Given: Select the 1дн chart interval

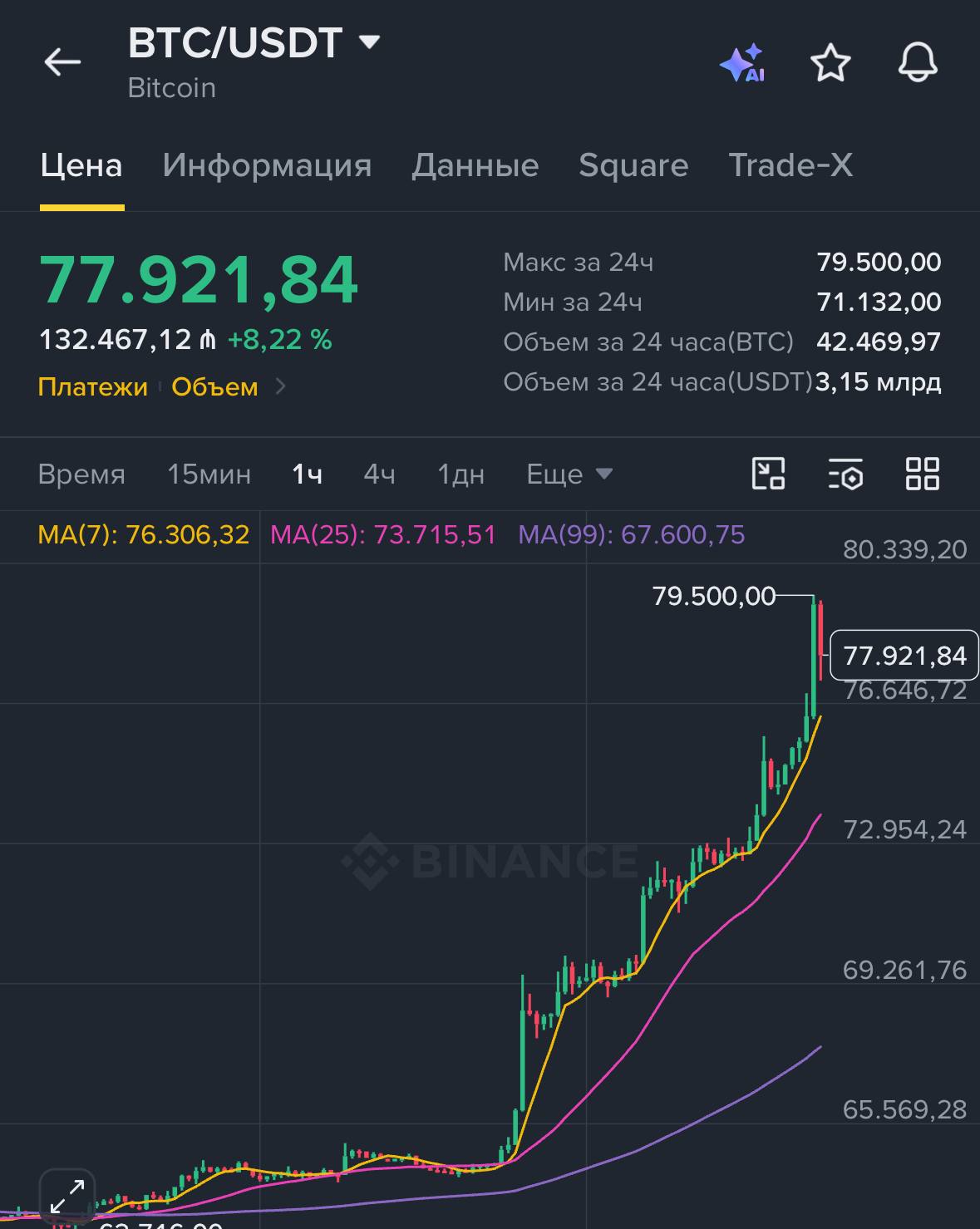Looking at the screenshot, I should tap(460, 474).
